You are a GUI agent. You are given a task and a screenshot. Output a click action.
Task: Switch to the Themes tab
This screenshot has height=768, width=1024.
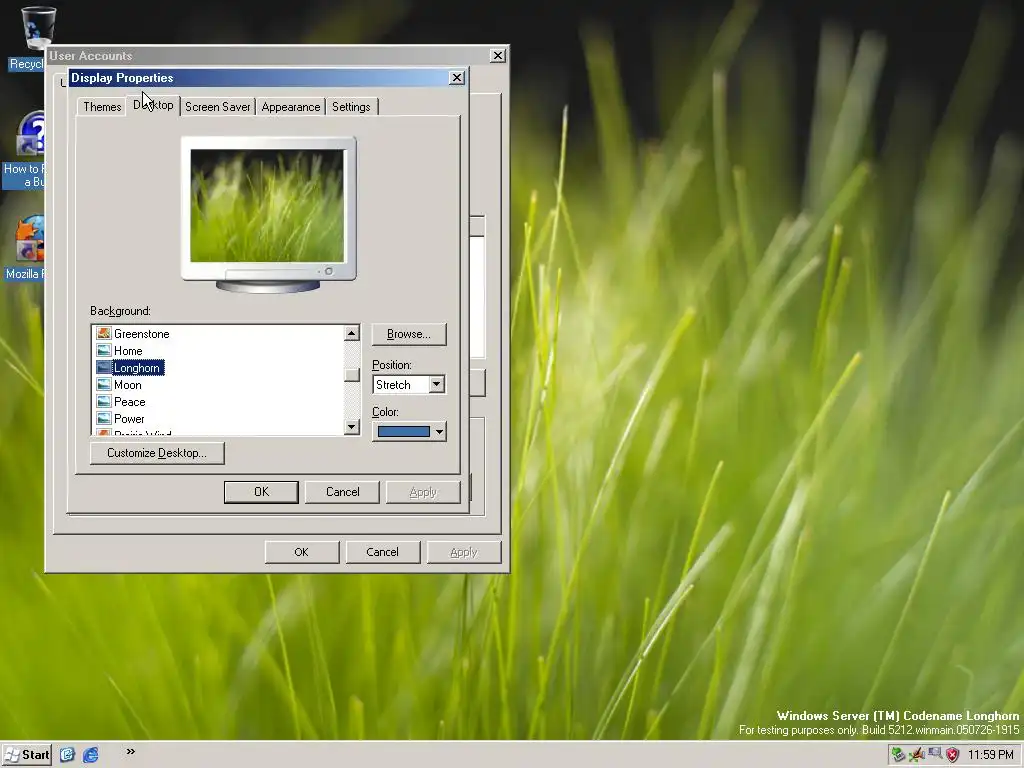point(102,106)
